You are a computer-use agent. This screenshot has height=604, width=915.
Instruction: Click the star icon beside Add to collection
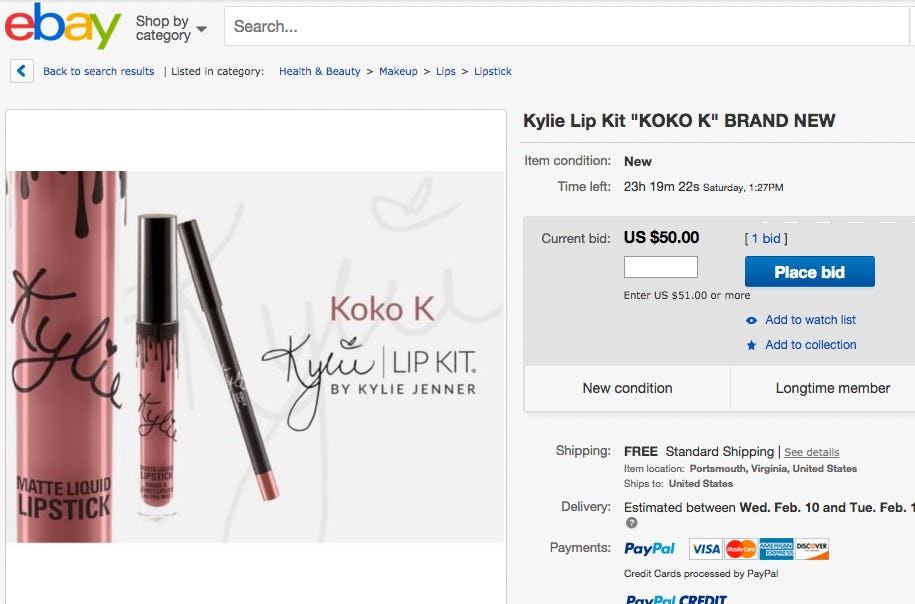coord(752,344)
